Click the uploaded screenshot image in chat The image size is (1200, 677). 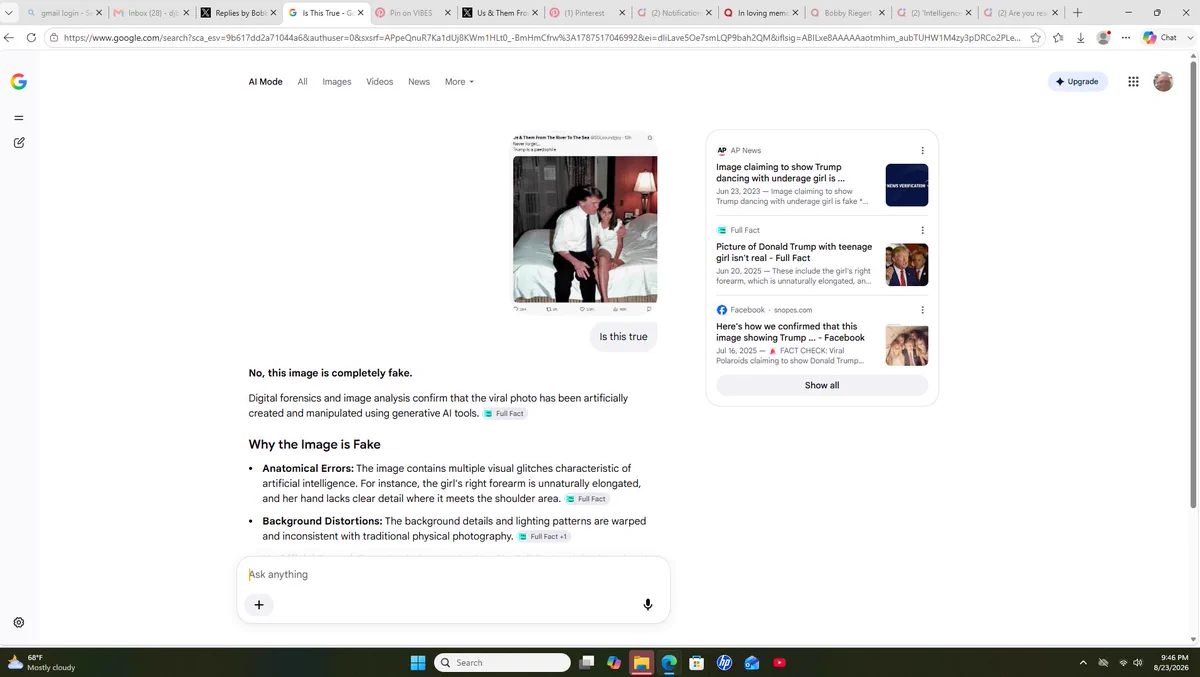(x=585, y=222)
